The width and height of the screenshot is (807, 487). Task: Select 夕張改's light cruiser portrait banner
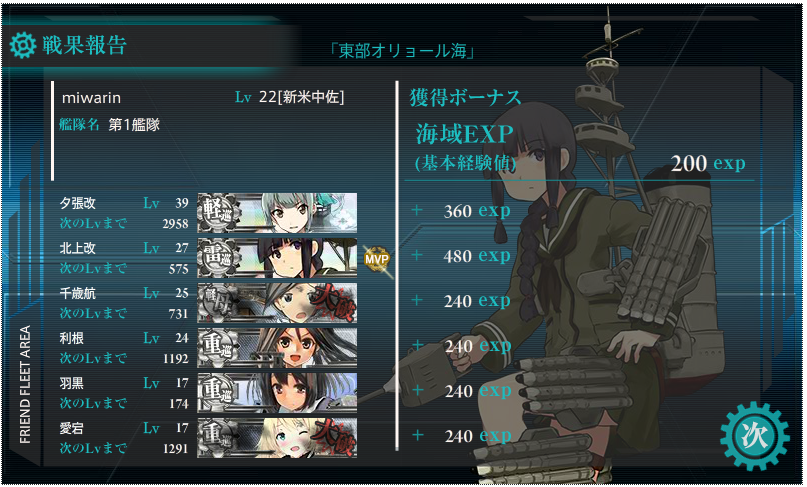[x=277, y=213]
